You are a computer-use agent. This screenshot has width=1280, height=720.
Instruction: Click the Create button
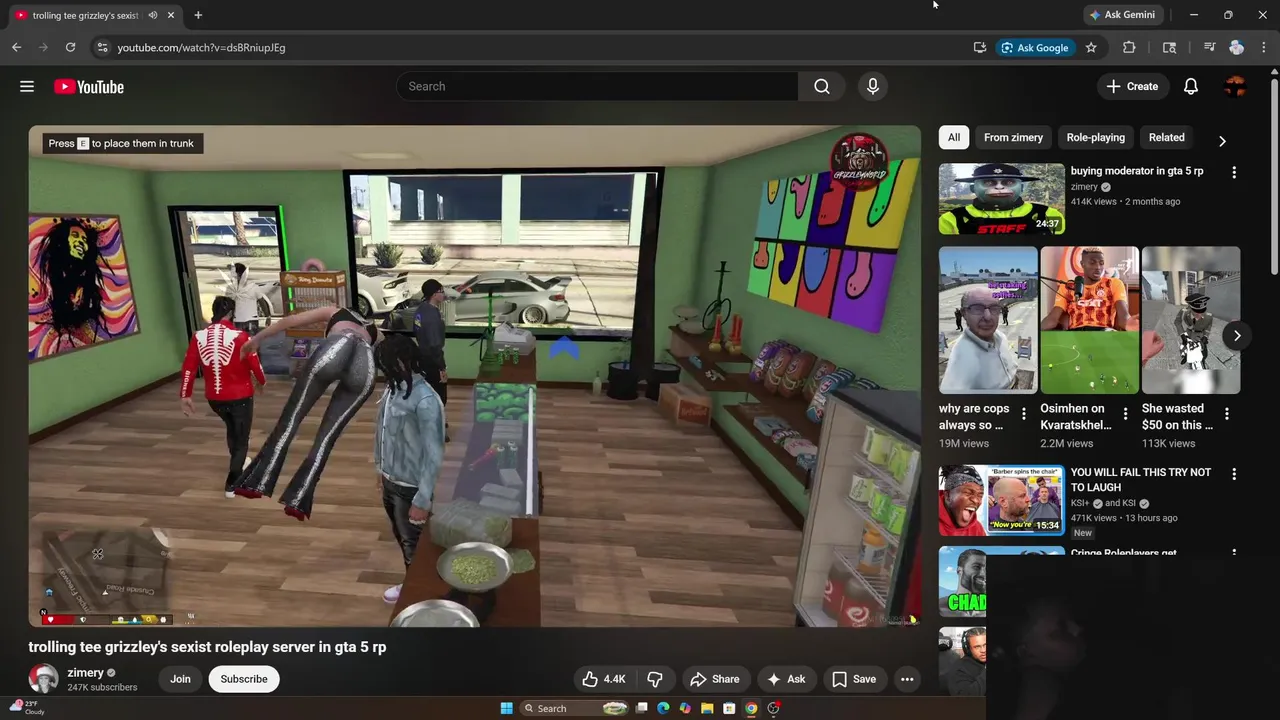(1132, 87)
